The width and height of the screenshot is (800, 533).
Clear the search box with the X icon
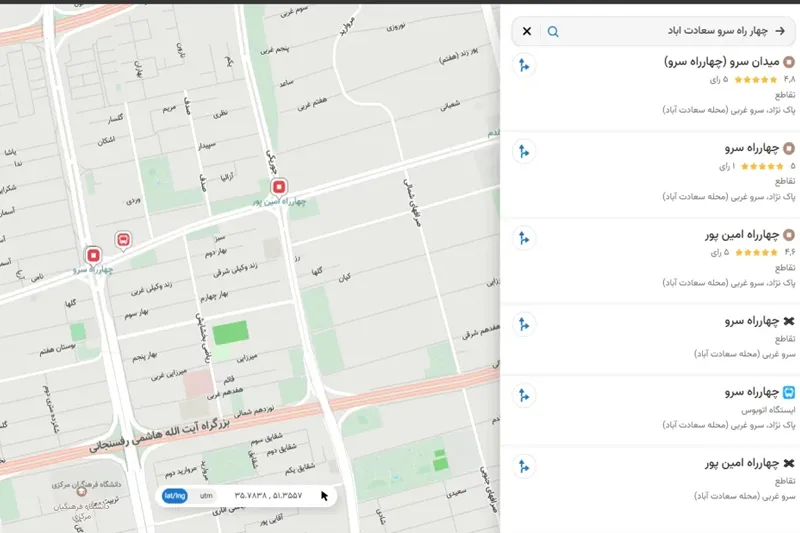[527, 31]
